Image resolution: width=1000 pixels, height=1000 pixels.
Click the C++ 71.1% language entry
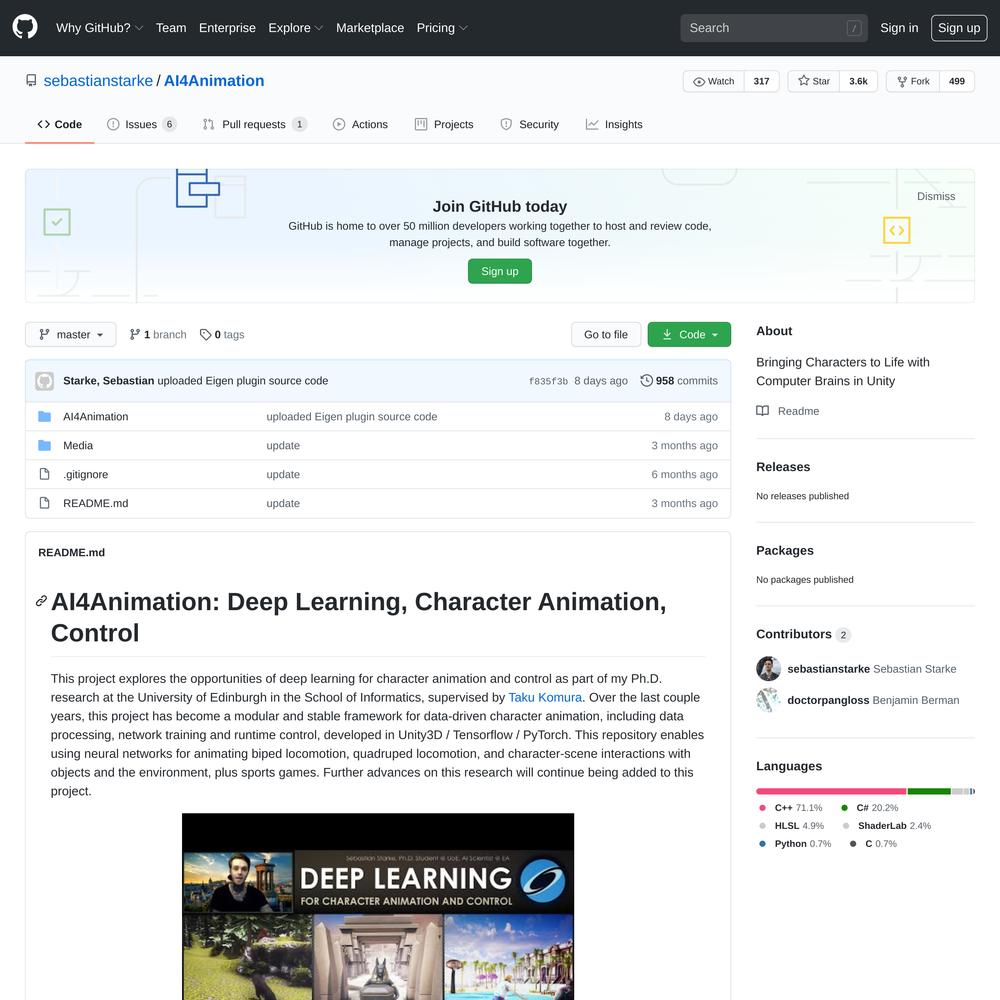tap(791, 807)
